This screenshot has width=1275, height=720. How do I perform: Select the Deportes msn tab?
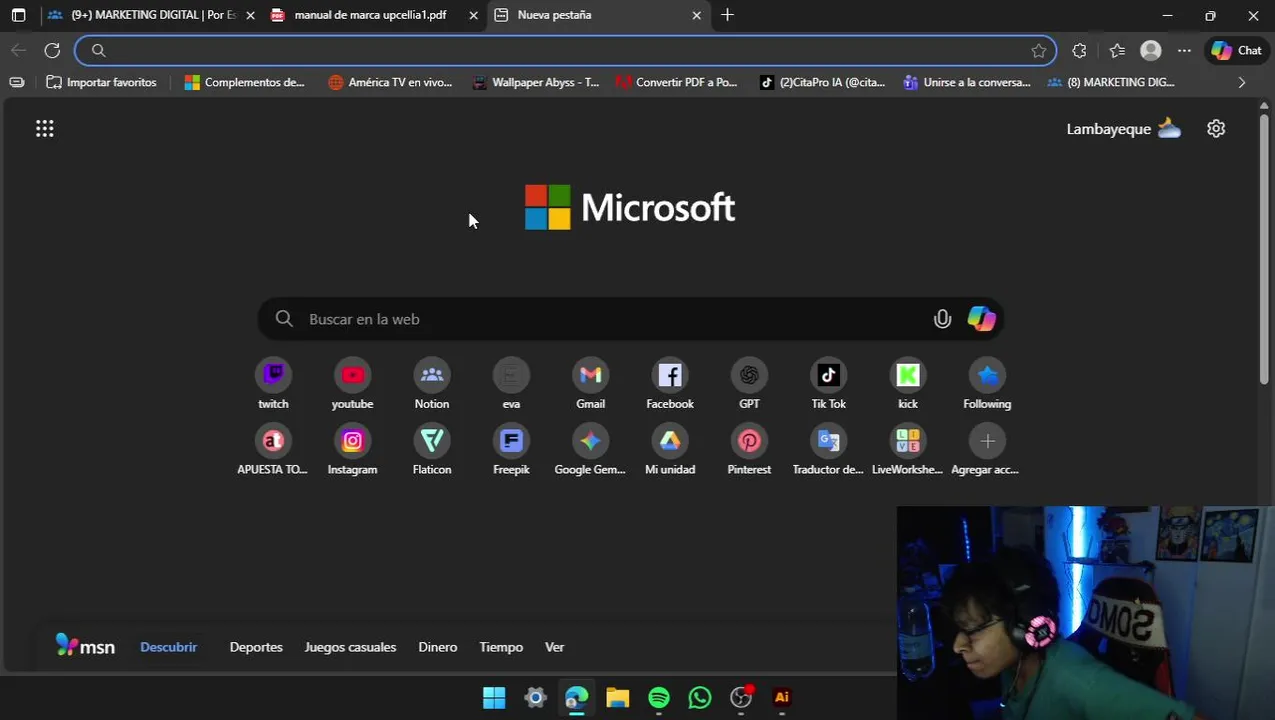(x=256, y=647)
